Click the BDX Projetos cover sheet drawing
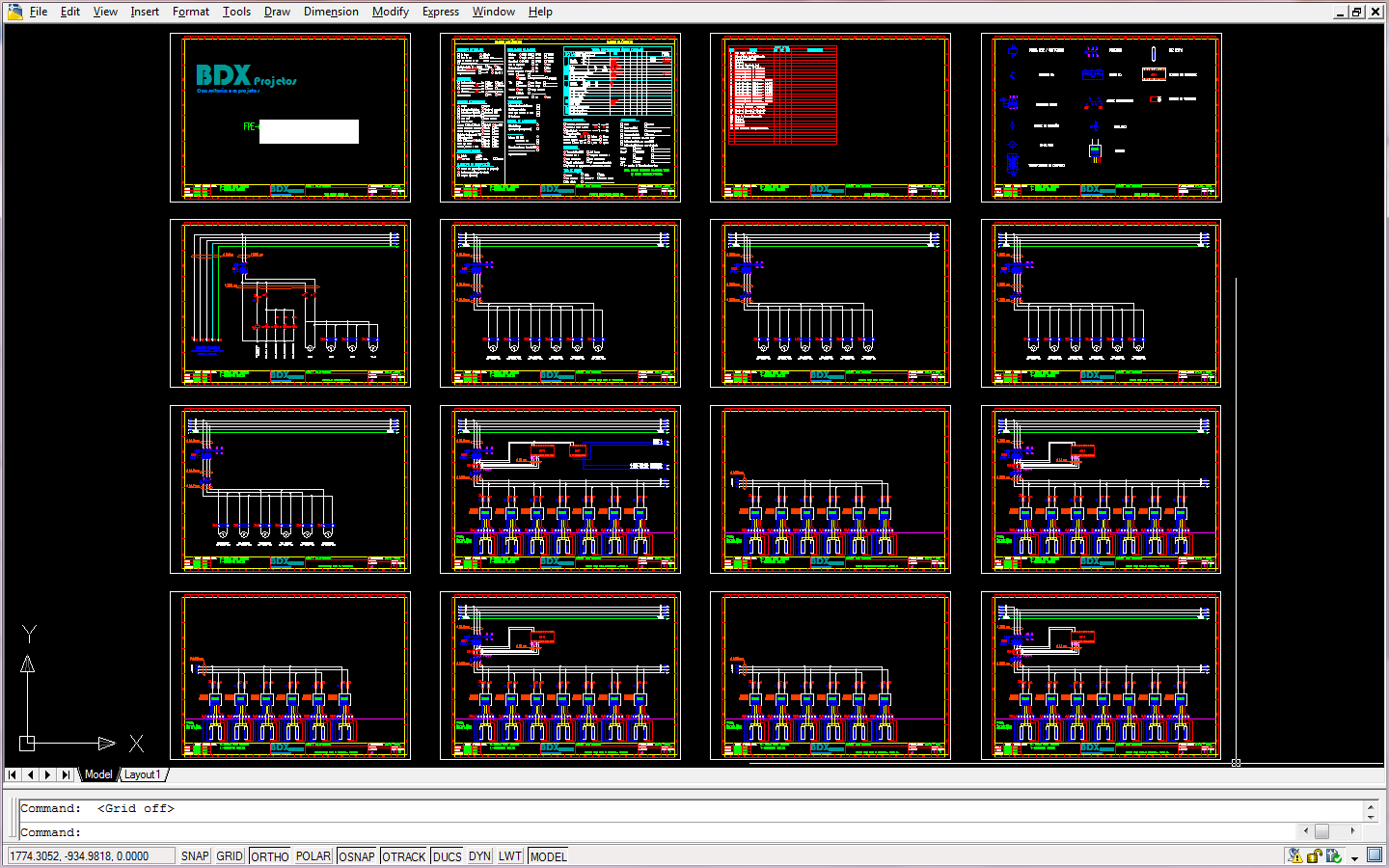 [x=290, y=117]
